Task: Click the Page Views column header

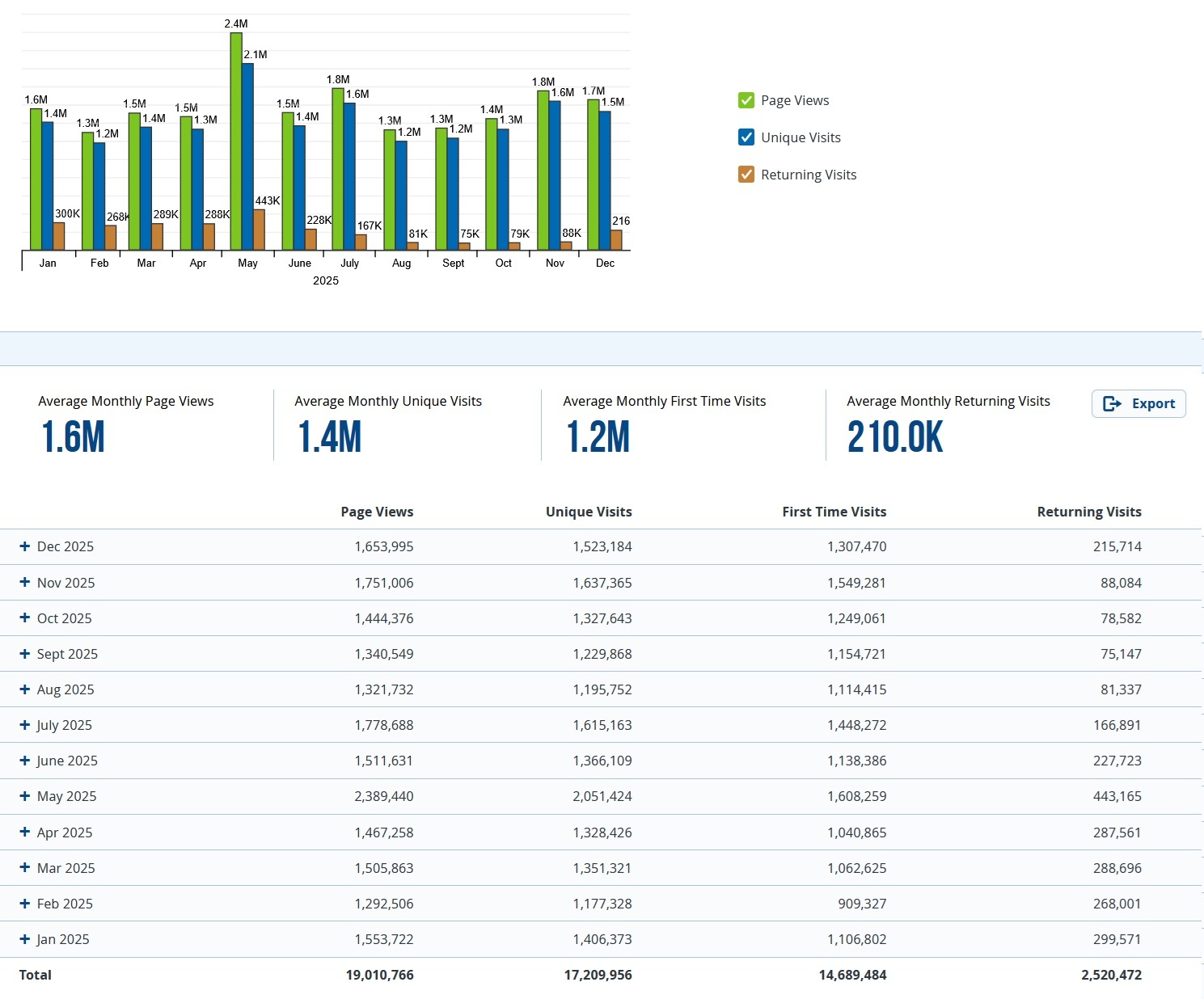Action: click(x=377, y=512)
